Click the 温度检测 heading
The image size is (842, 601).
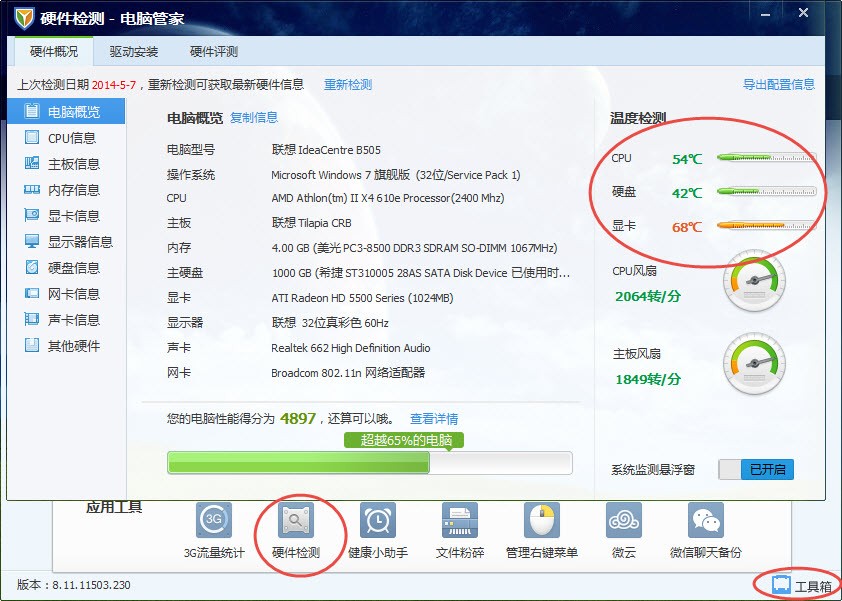click(638, 118)
